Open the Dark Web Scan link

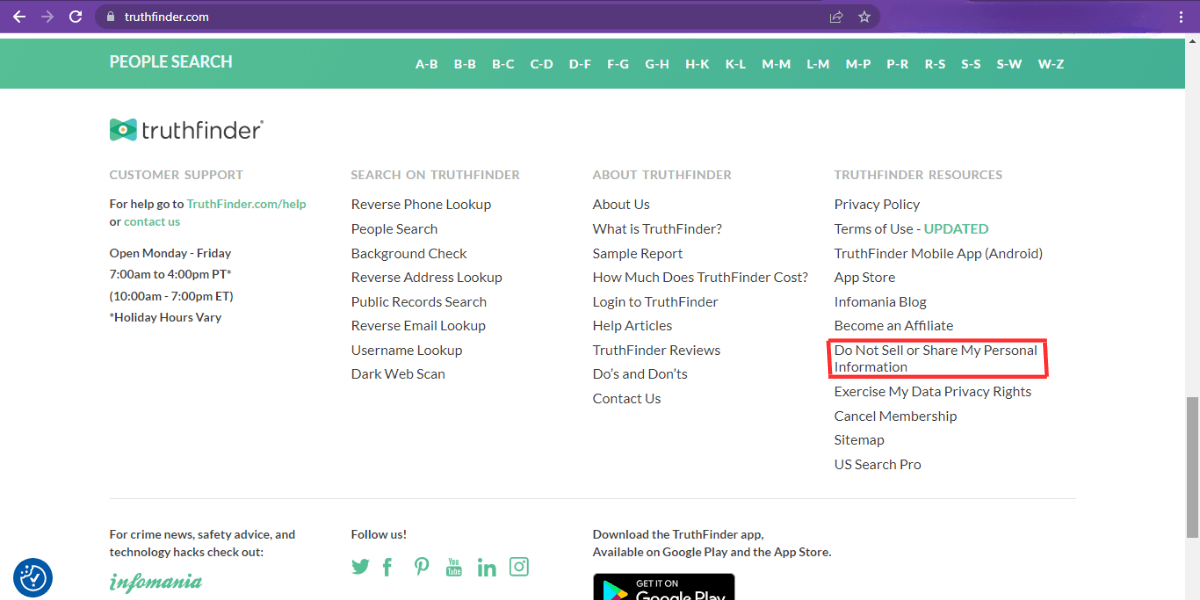[x=398, y=374]
